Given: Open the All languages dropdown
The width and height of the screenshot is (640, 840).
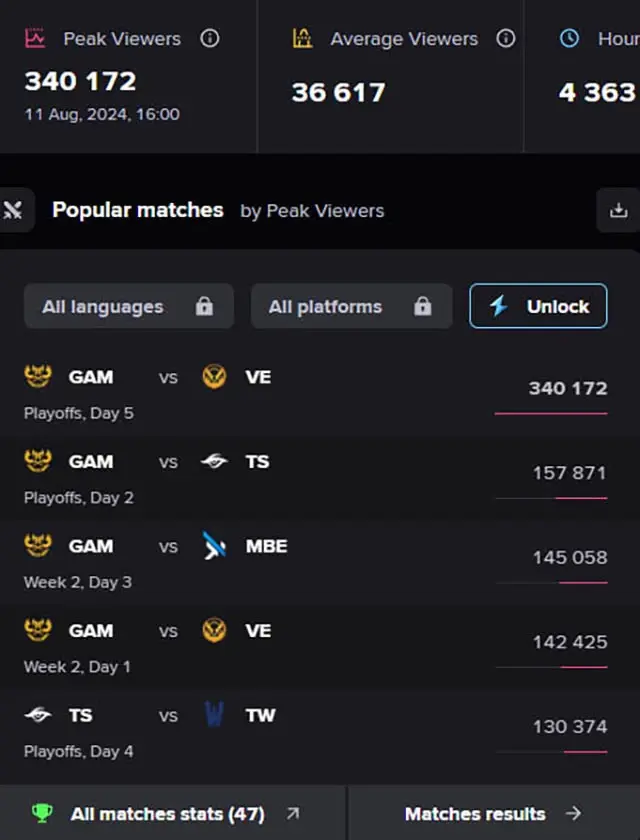Looking at the screenshot, I should [129, 306].
